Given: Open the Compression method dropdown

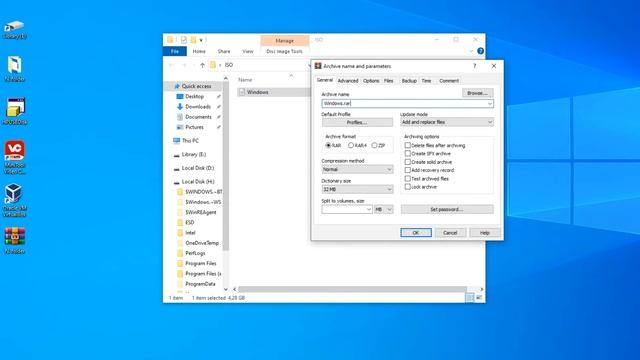Looking at the screenshot, I should click(357, 169).
